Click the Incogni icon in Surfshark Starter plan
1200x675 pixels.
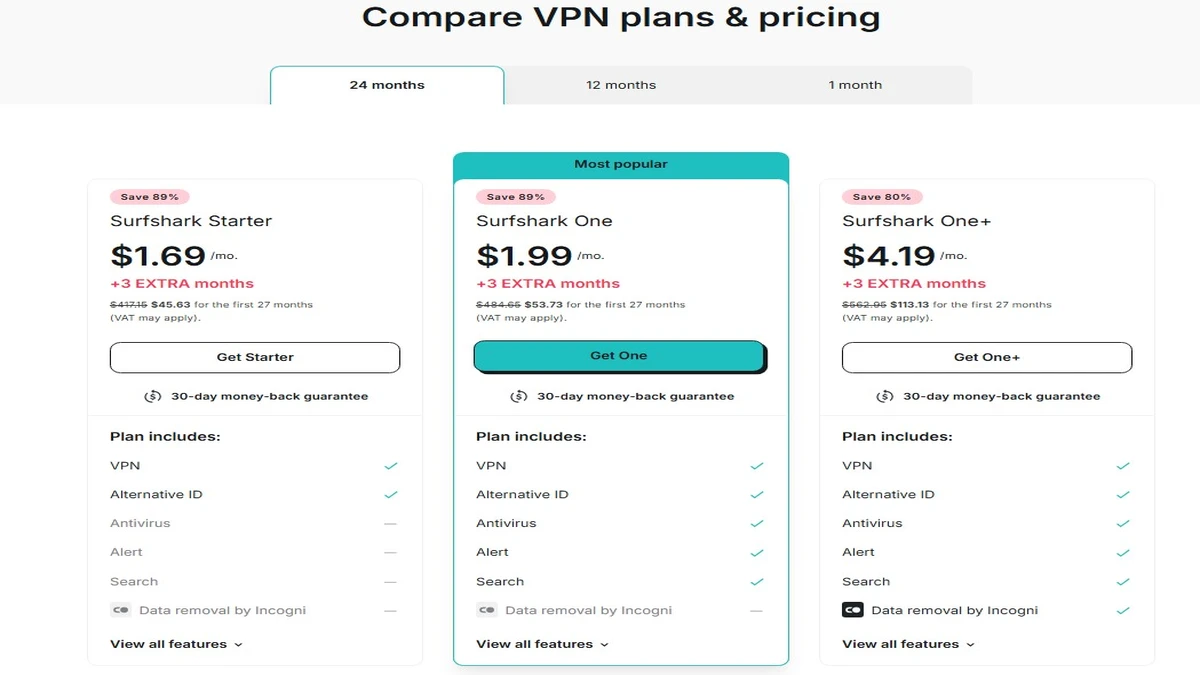pos(120,610)
